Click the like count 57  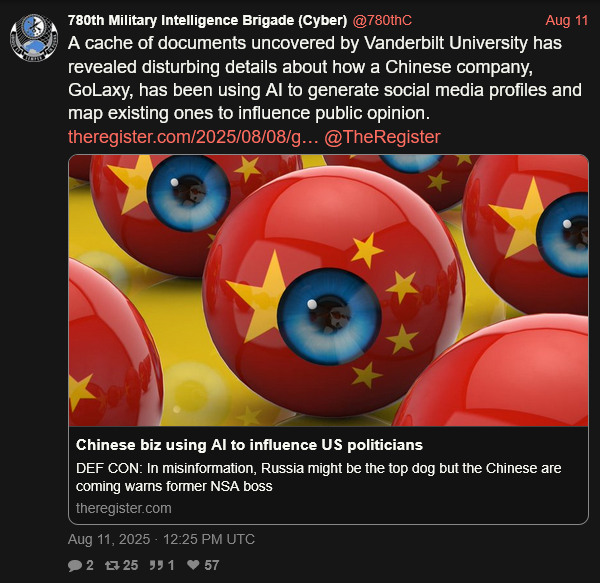[x=212, y=565]
